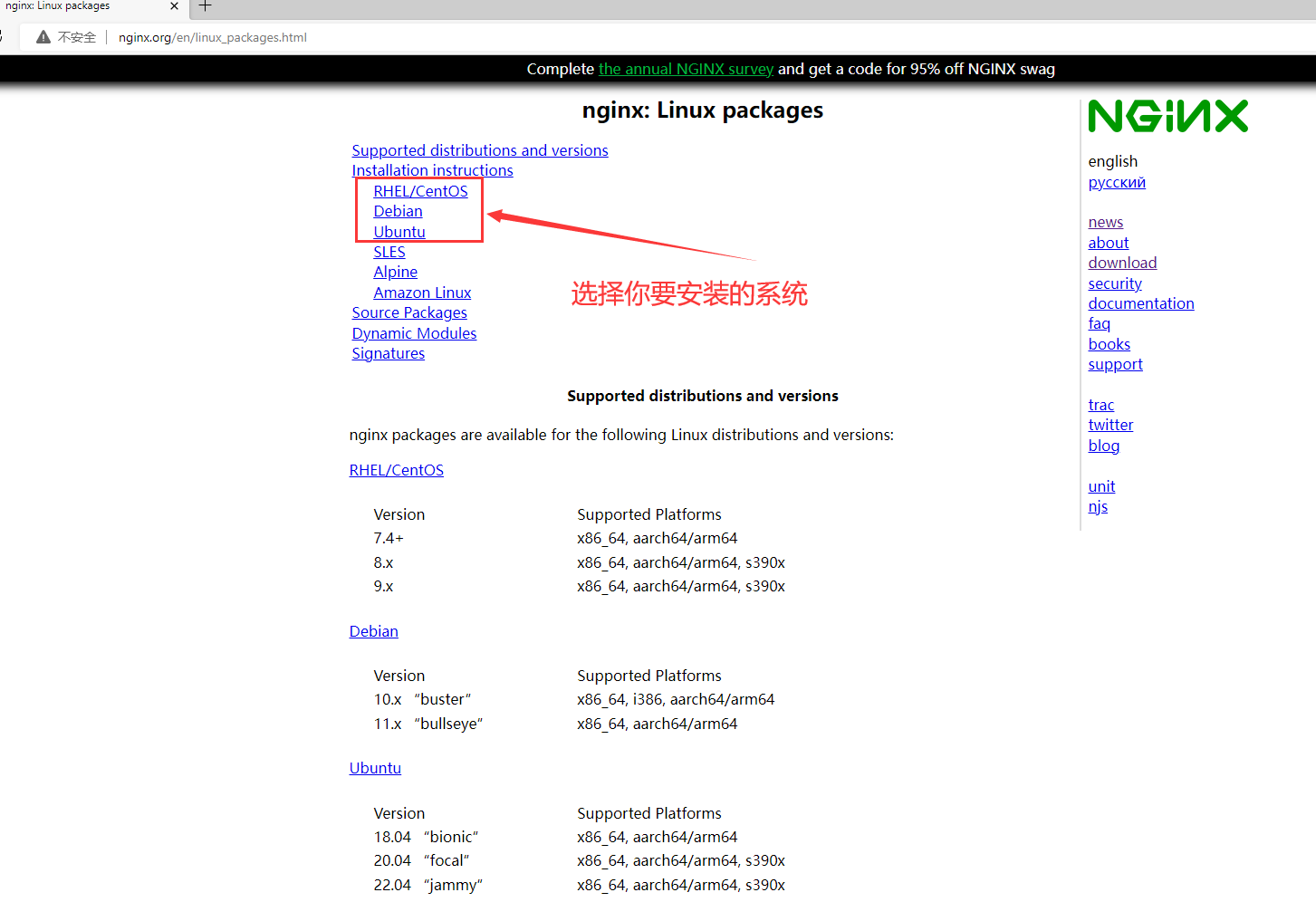Click the 7.4+ version cell
The width and height of the screenshot is (1316, 902).
click(x=389, y=538)
